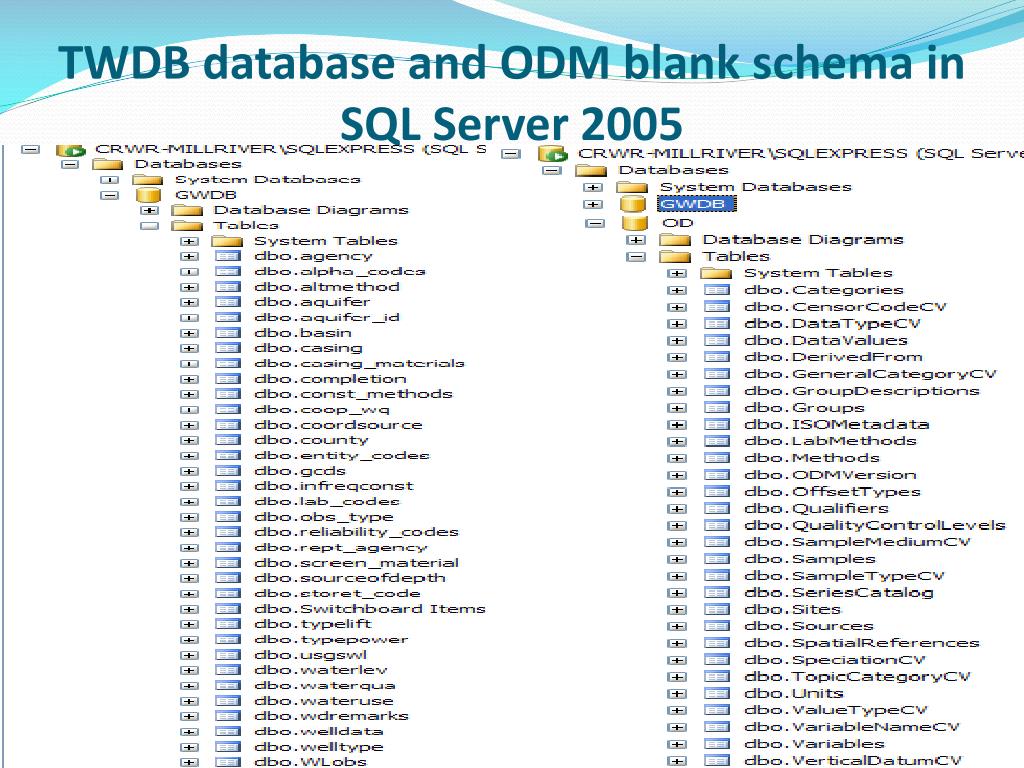
Task: Collapse the GWDB database node in left tree
Action: (x=109, y=195)
